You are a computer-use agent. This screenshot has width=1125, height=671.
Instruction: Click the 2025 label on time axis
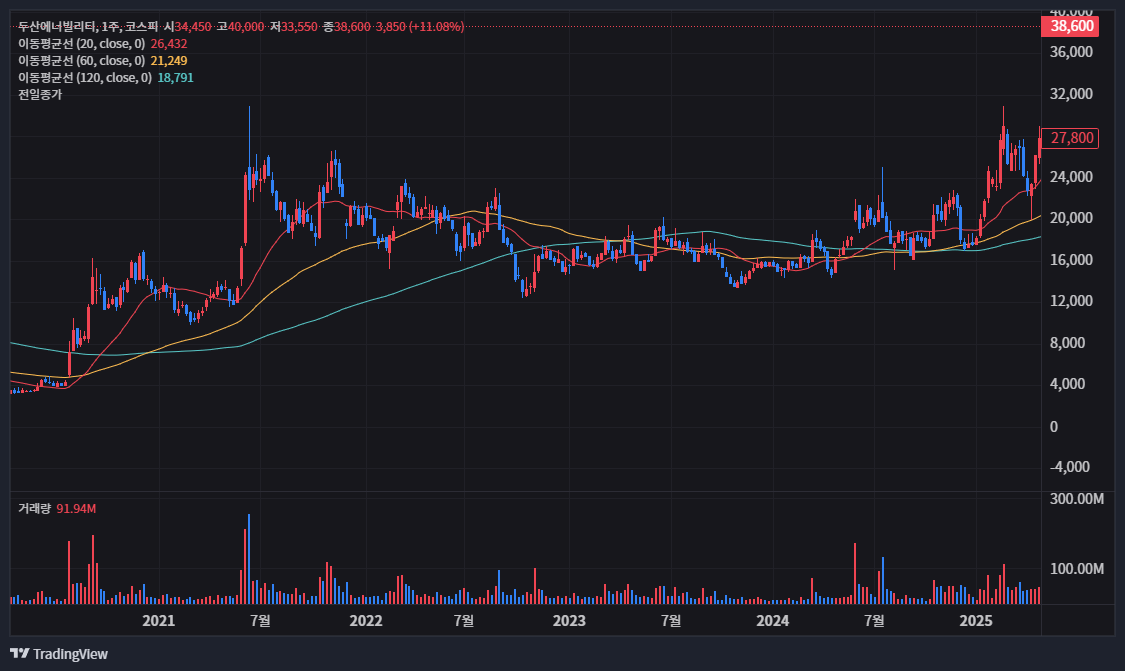976,621
